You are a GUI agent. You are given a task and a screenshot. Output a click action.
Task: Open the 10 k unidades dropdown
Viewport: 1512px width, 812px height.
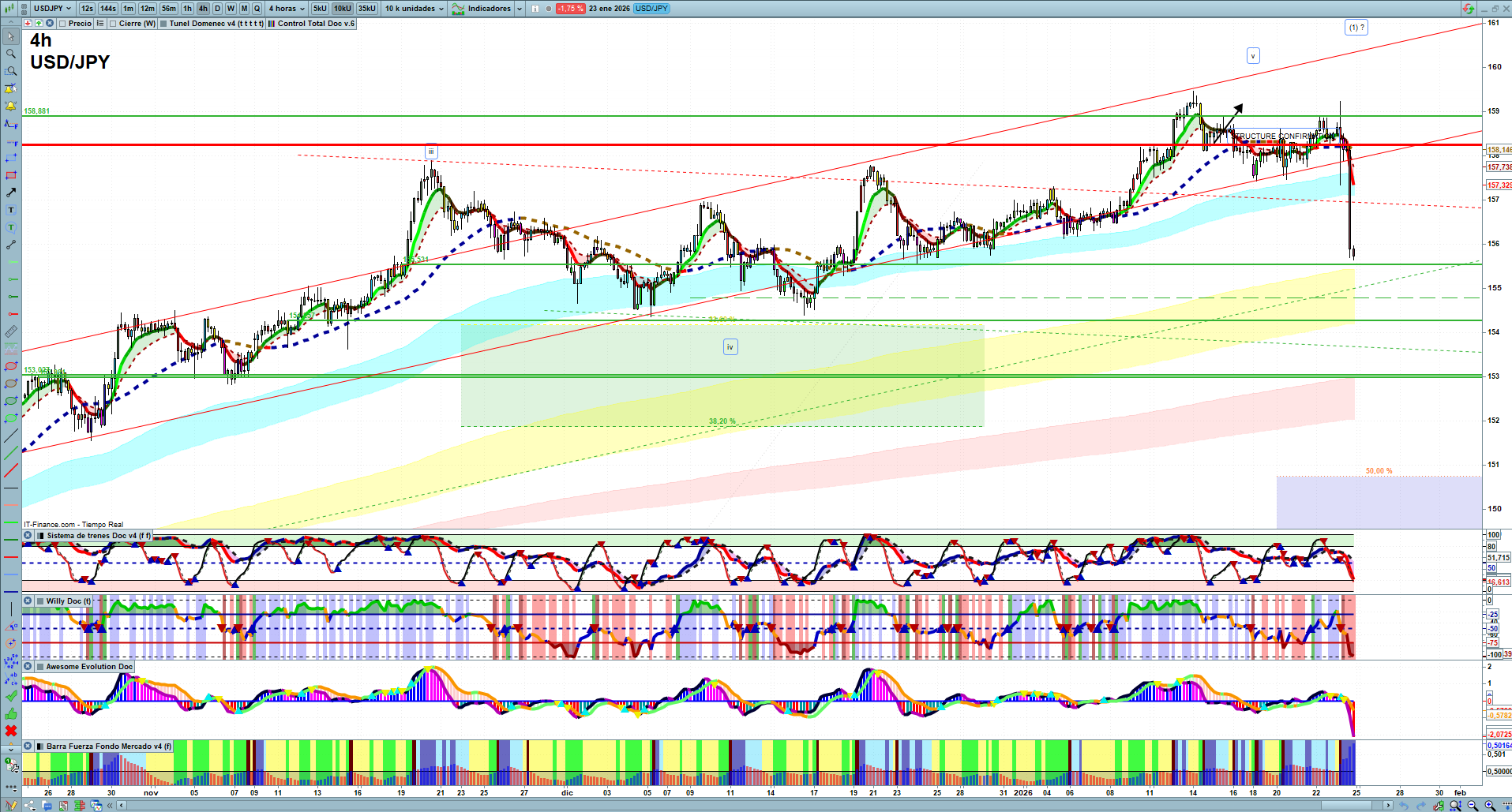tap(415, 9)
